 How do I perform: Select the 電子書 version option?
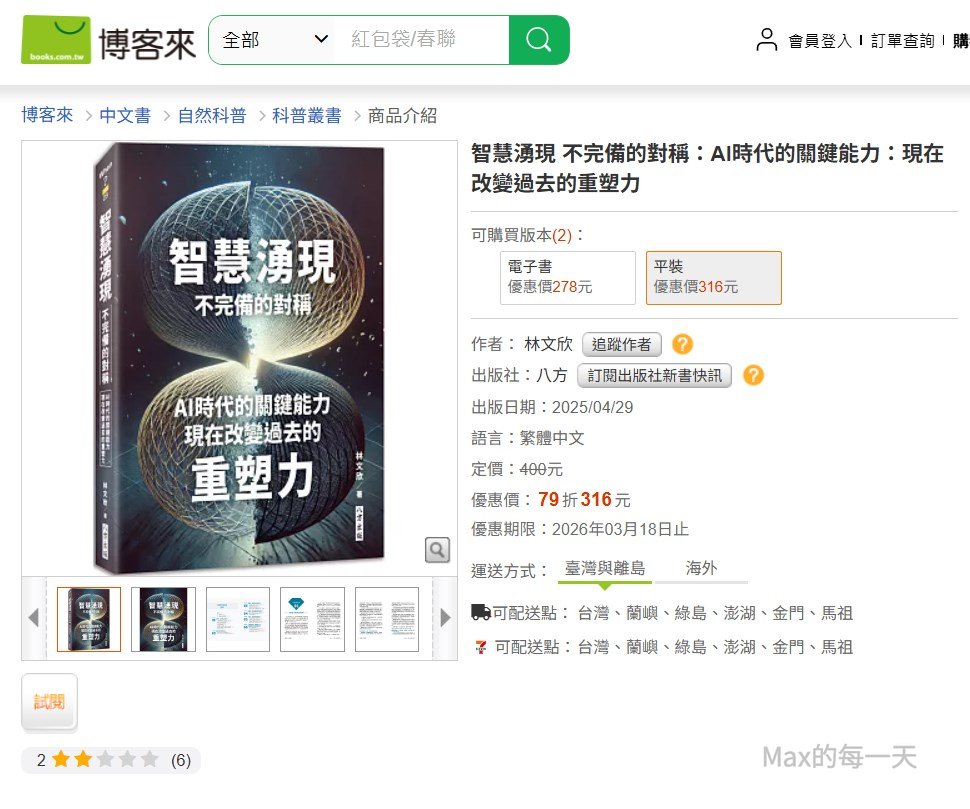pos(567,278)
